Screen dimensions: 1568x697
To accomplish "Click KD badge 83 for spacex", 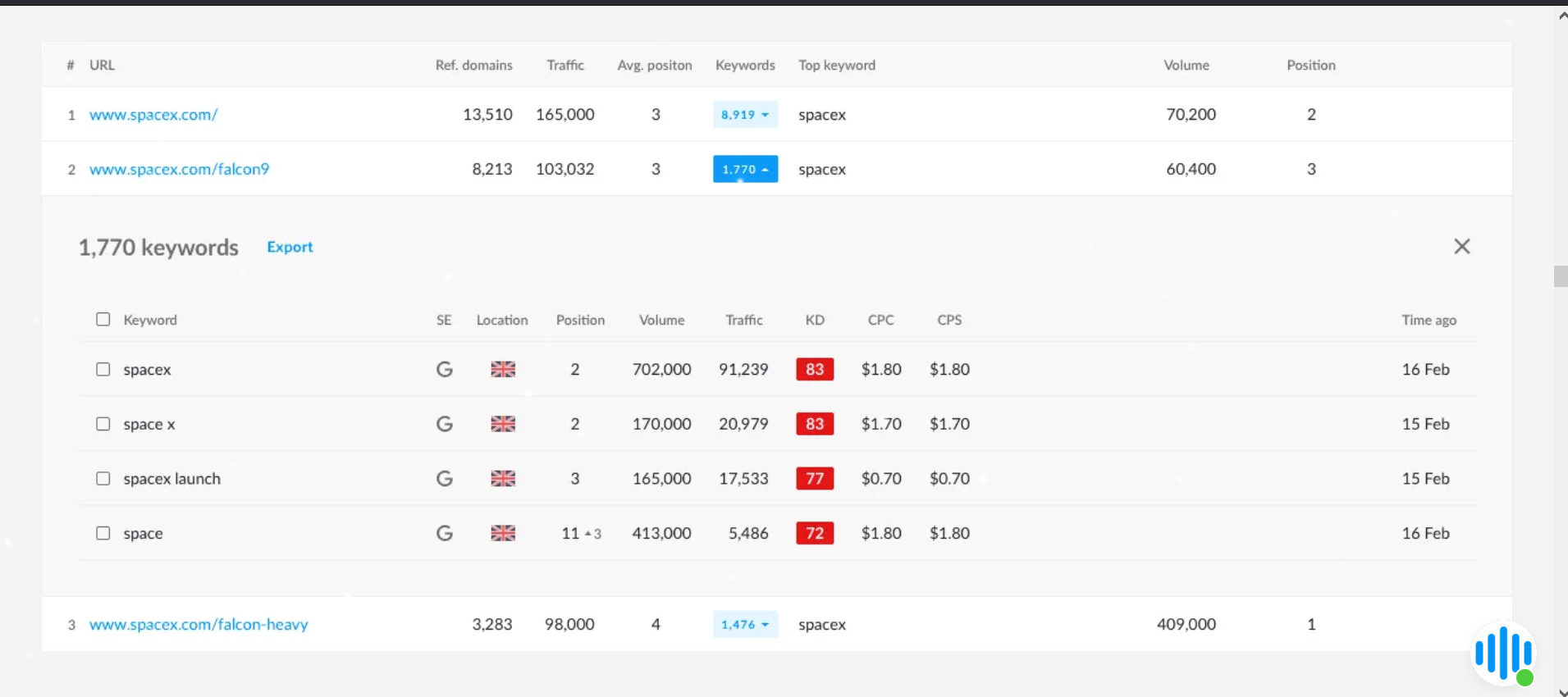I will tap(815, 369).
